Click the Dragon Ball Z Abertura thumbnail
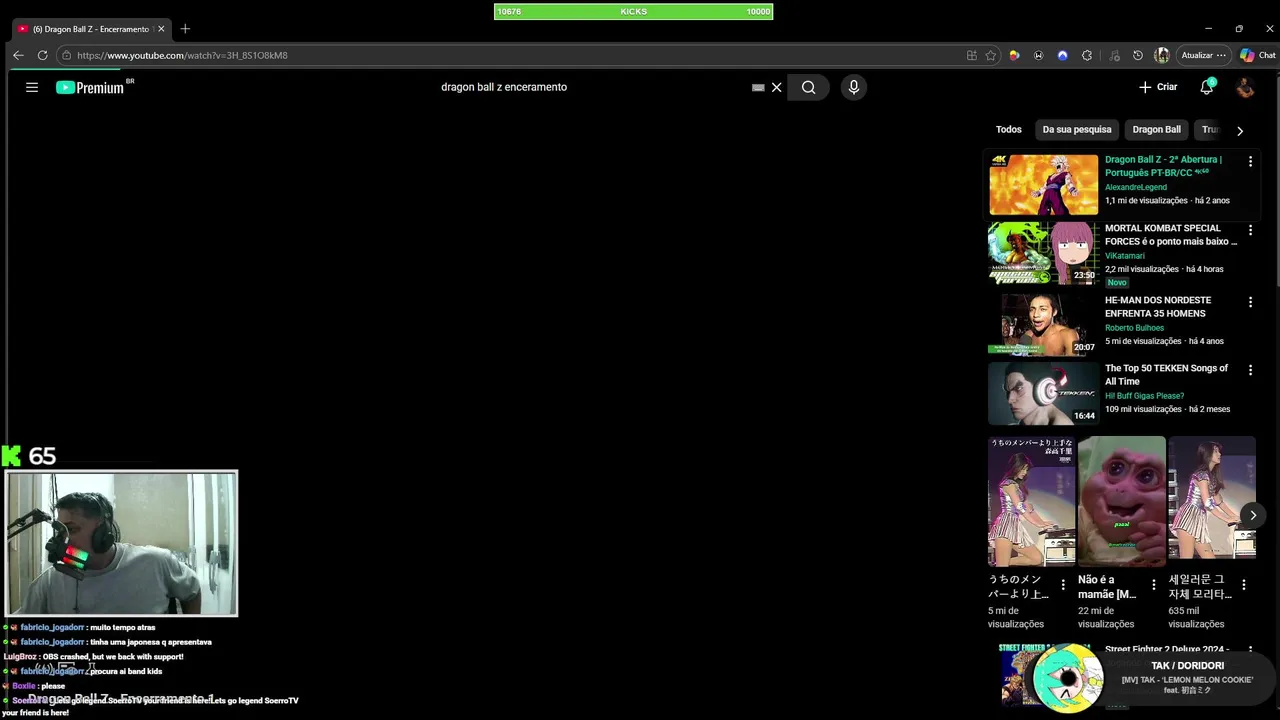This screenshot has height=720, width=1280. click(1043, 185)
